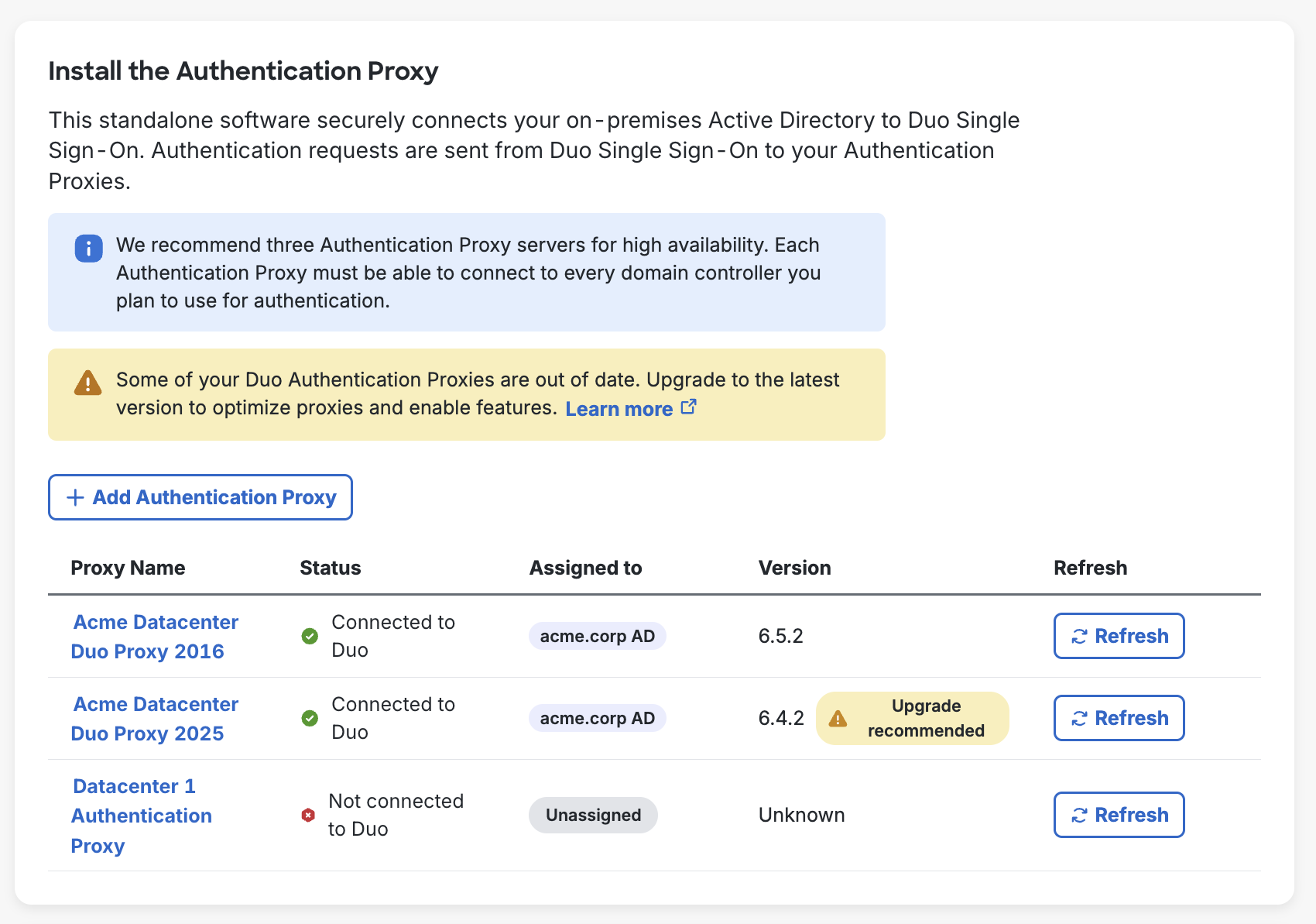
Task: Click Add Authentication Proxy
Action: pos(200,497)
